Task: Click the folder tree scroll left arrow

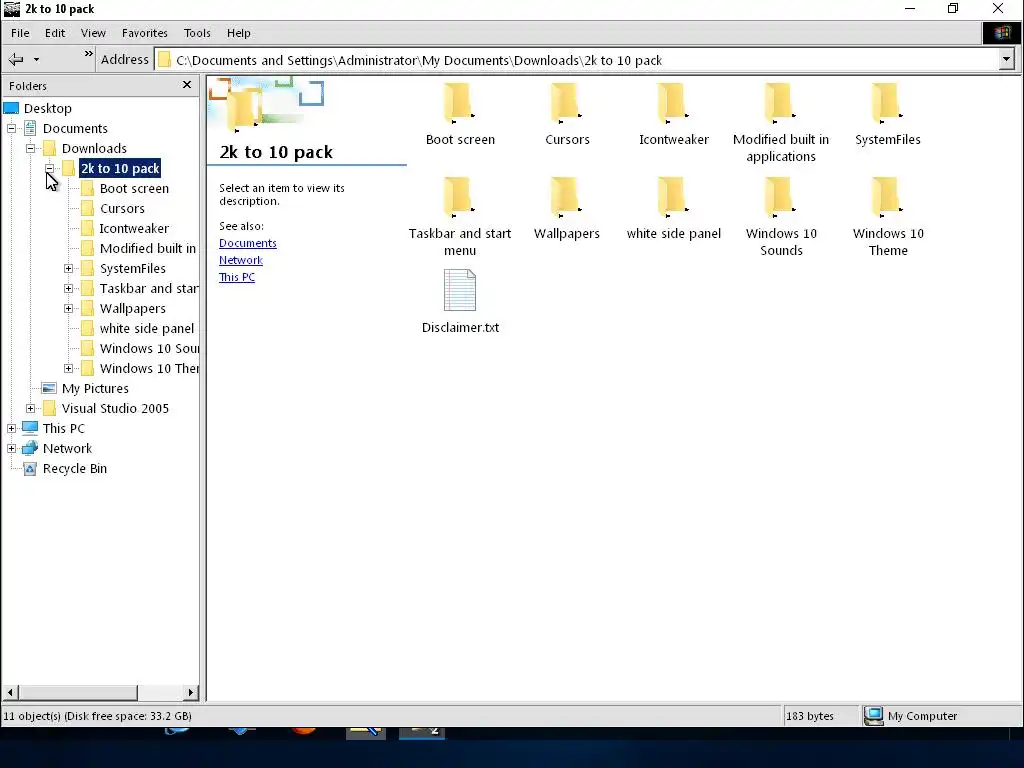Action: (x=10, y=692)
